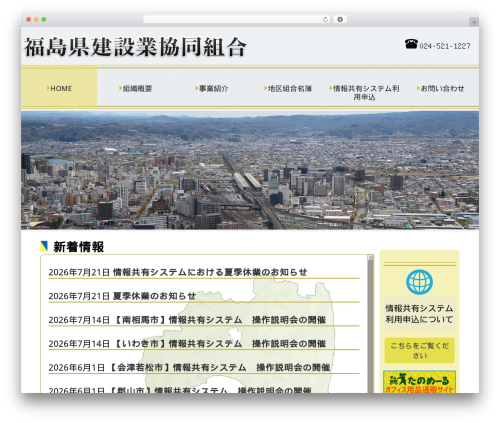Open the お問い合わせ contact page

pos(440,88)
